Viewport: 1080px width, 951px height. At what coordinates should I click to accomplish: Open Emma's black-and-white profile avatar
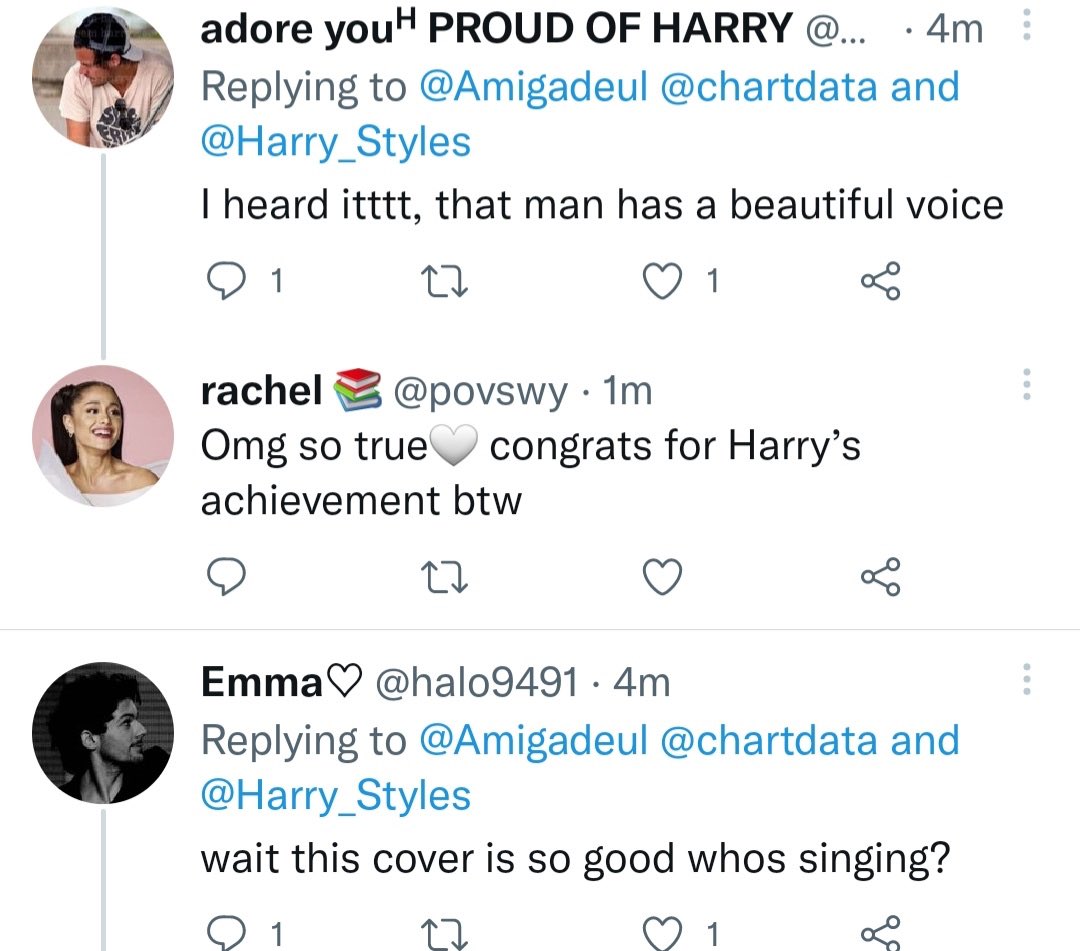click(x=103, y=733)
